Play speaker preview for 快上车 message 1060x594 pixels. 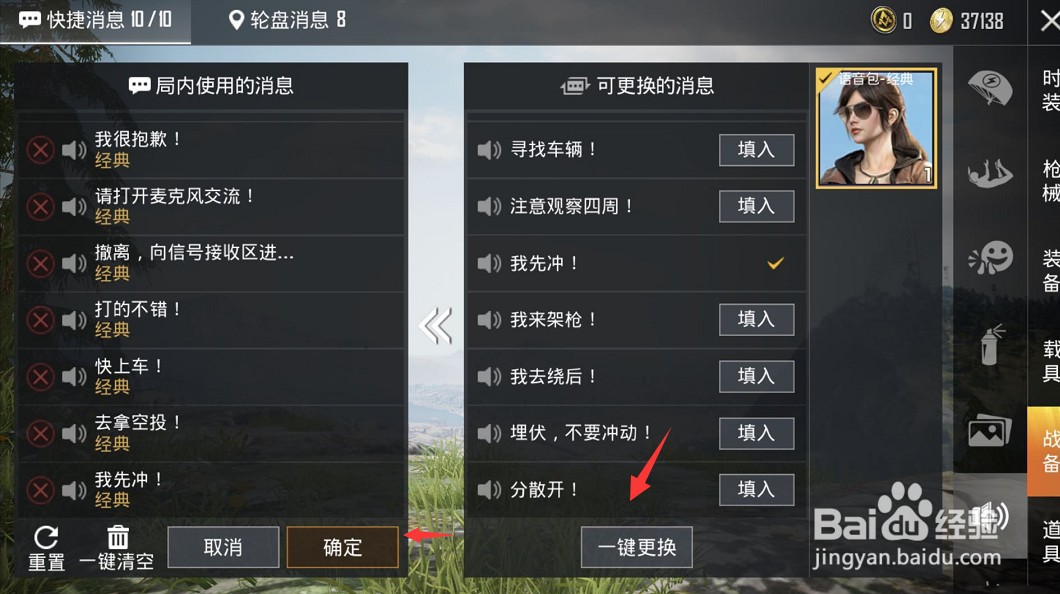pyautogui.click(x=74, y=376)
